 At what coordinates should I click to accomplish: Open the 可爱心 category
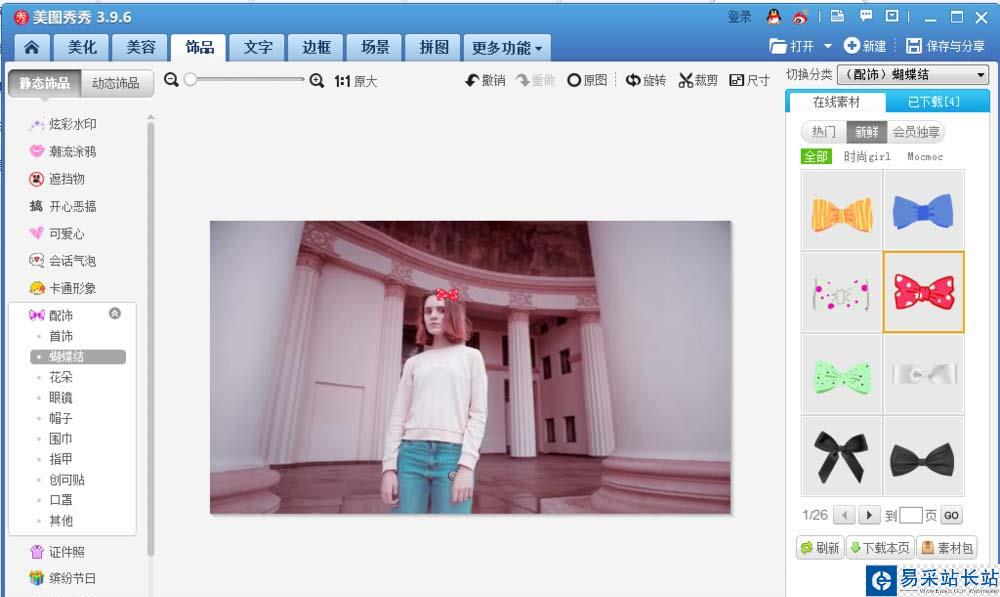(57, 233)
